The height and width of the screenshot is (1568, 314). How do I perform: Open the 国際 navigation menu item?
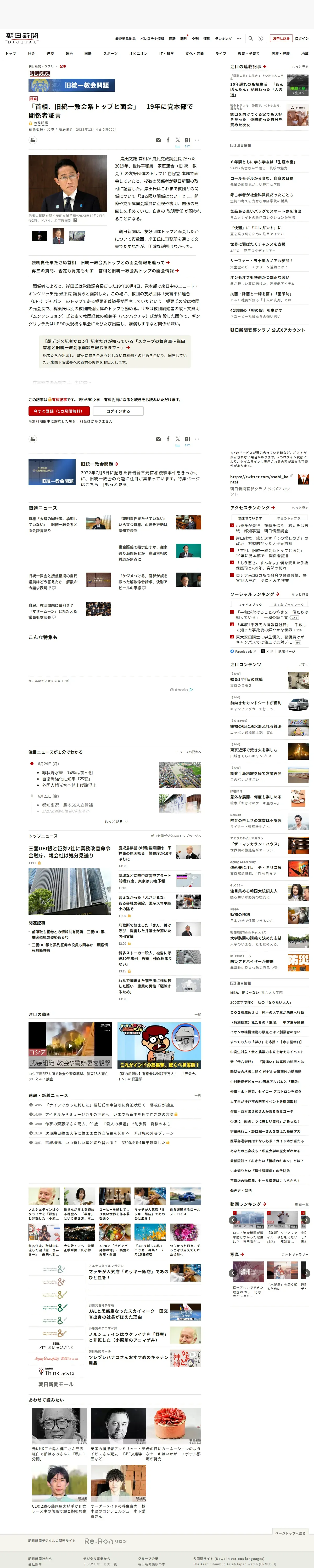coord(88,54)
